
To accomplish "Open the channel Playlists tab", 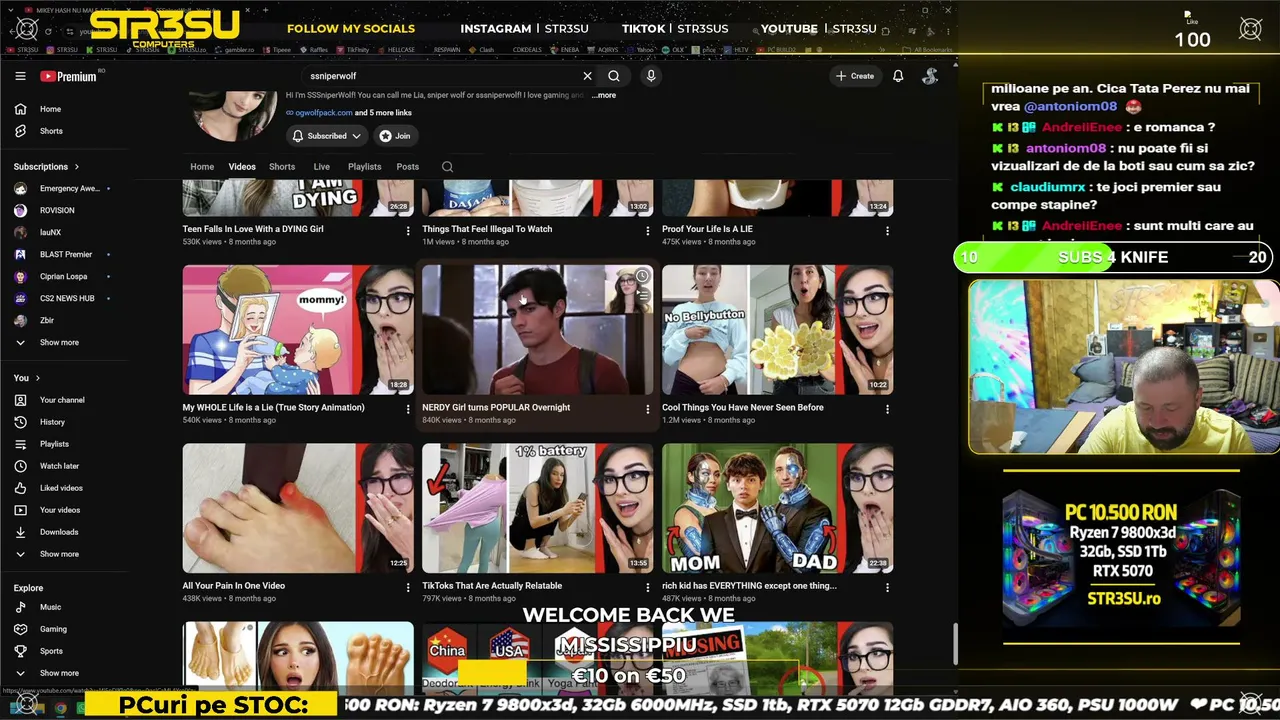I will (364, 167).
